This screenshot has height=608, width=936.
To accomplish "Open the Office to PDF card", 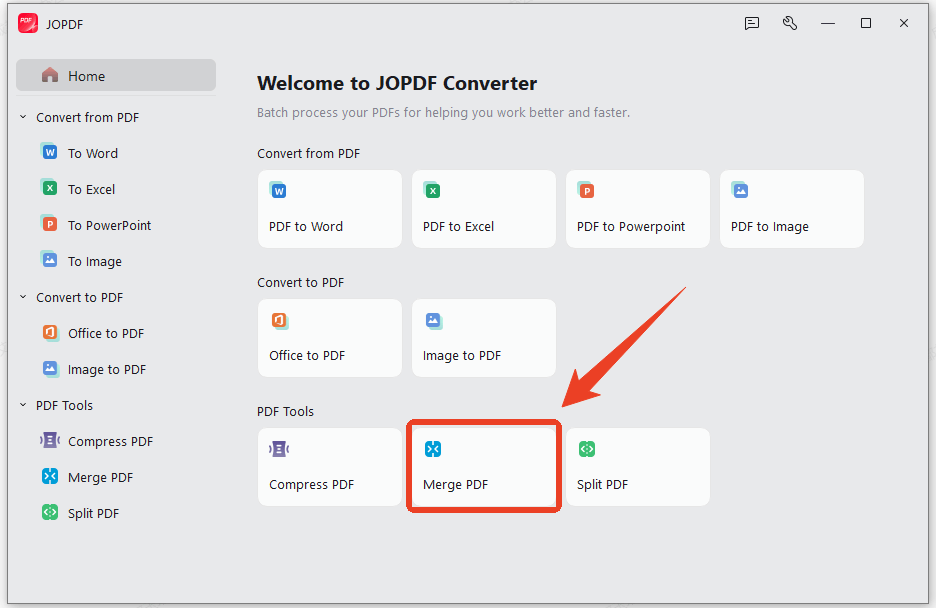I will [x=330, y=338].
